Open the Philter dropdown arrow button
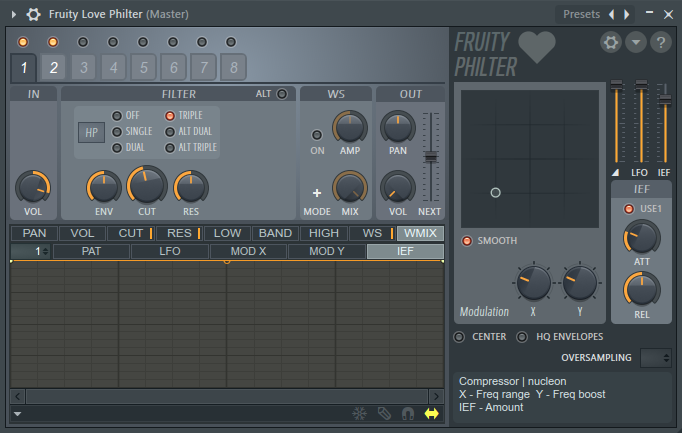This screenshot has height=433, width=682. (x=636, y=43)
